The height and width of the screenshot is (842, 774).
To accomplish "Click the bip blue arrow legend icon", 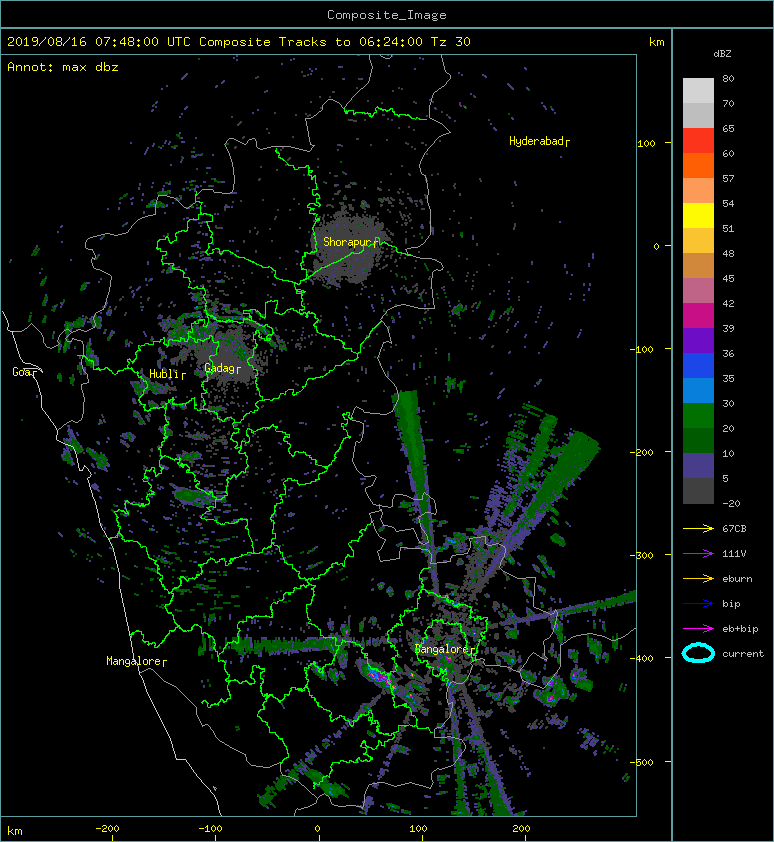I will tap(698, 604).
